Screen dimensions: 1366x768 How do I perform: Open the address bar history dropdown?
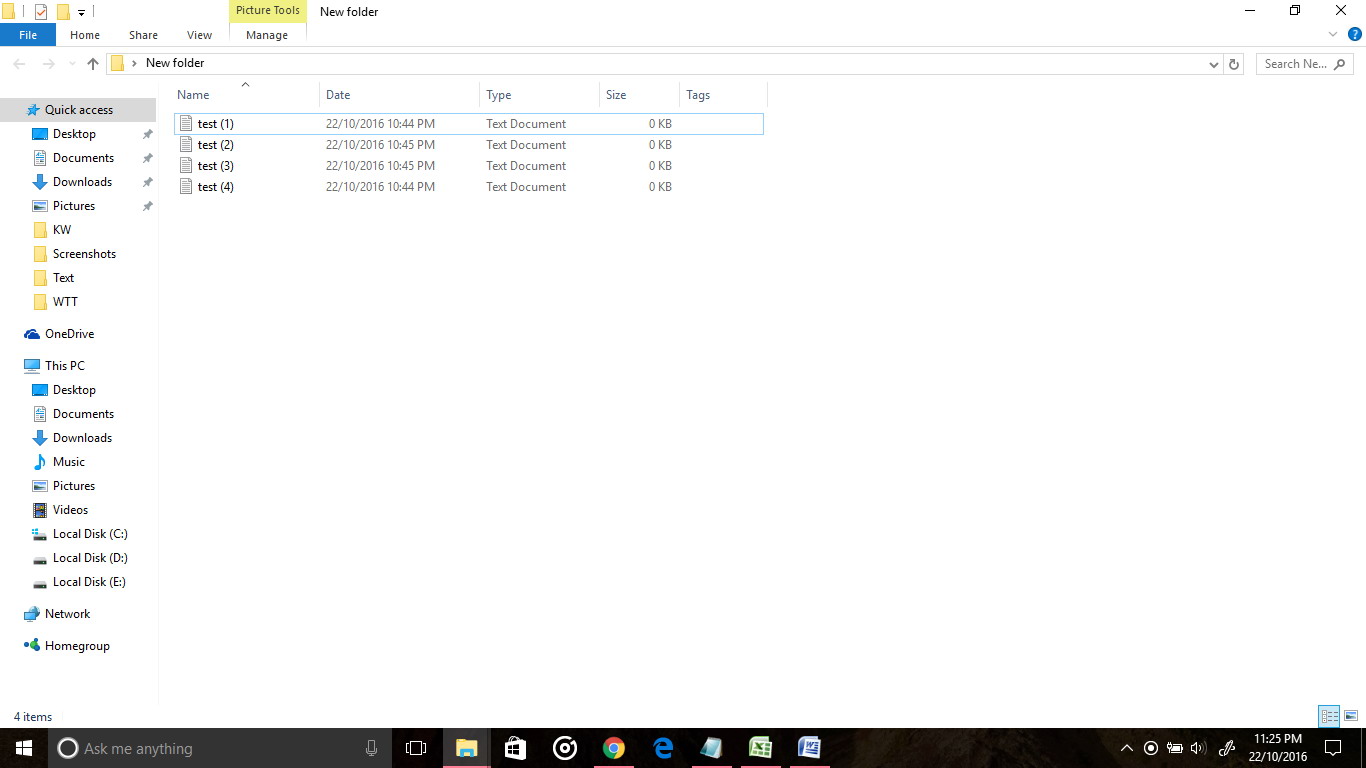click(1214, 64)
